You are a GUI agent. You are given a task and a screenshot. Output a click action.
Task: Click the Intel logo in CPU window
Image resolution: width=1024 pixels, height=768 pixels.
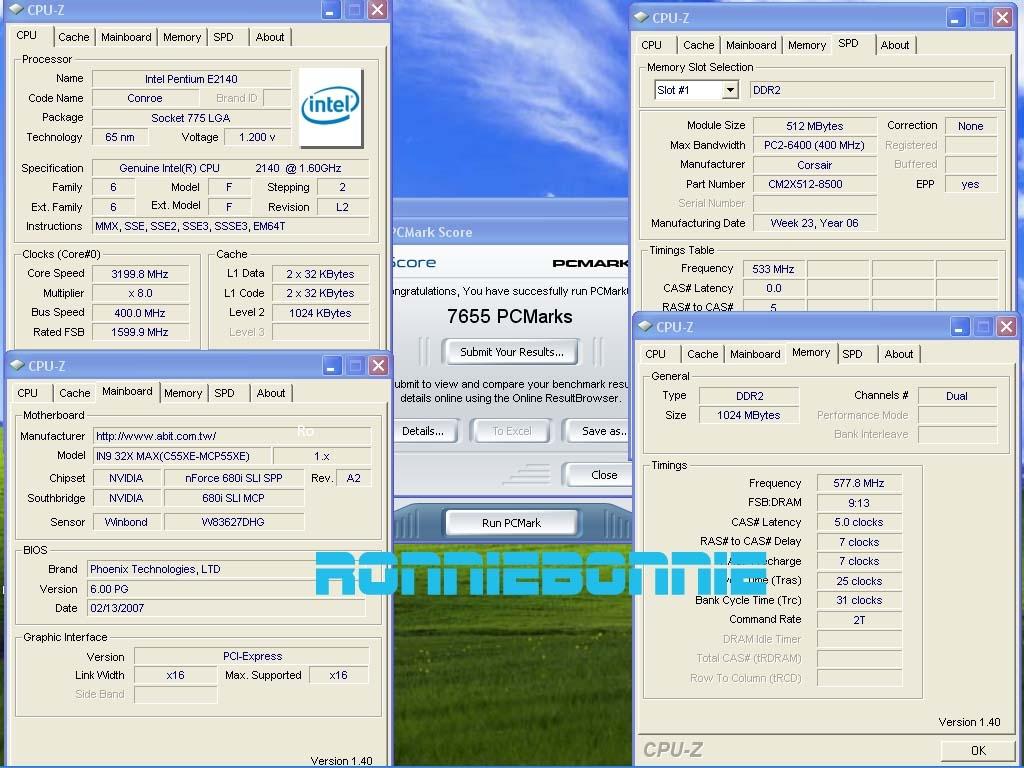coord(330,108)
